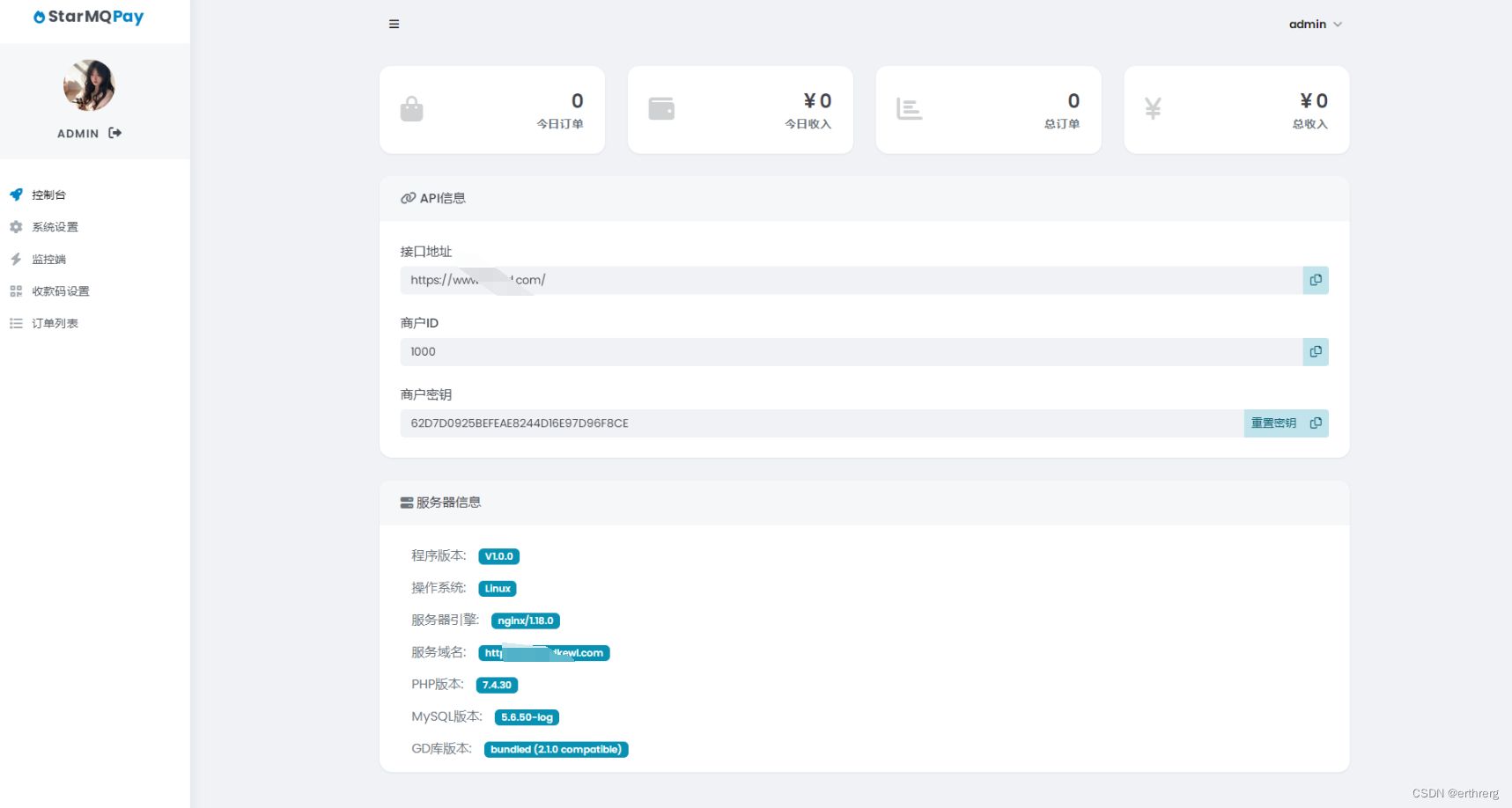Click the nginx/1.18.0 server engine badge

click(x=525, y=621)
